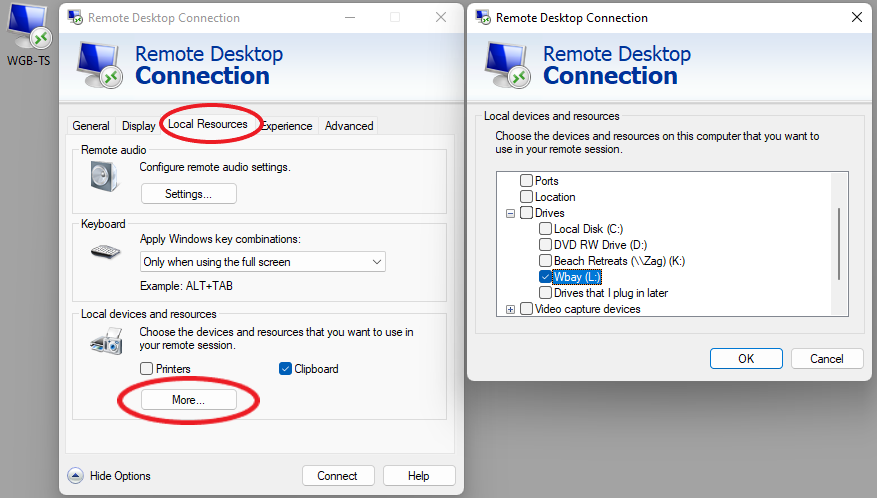Viewport: 877px width, 498px height.
Task: Confirm with the OK button
Action: [x=746, y=359]
